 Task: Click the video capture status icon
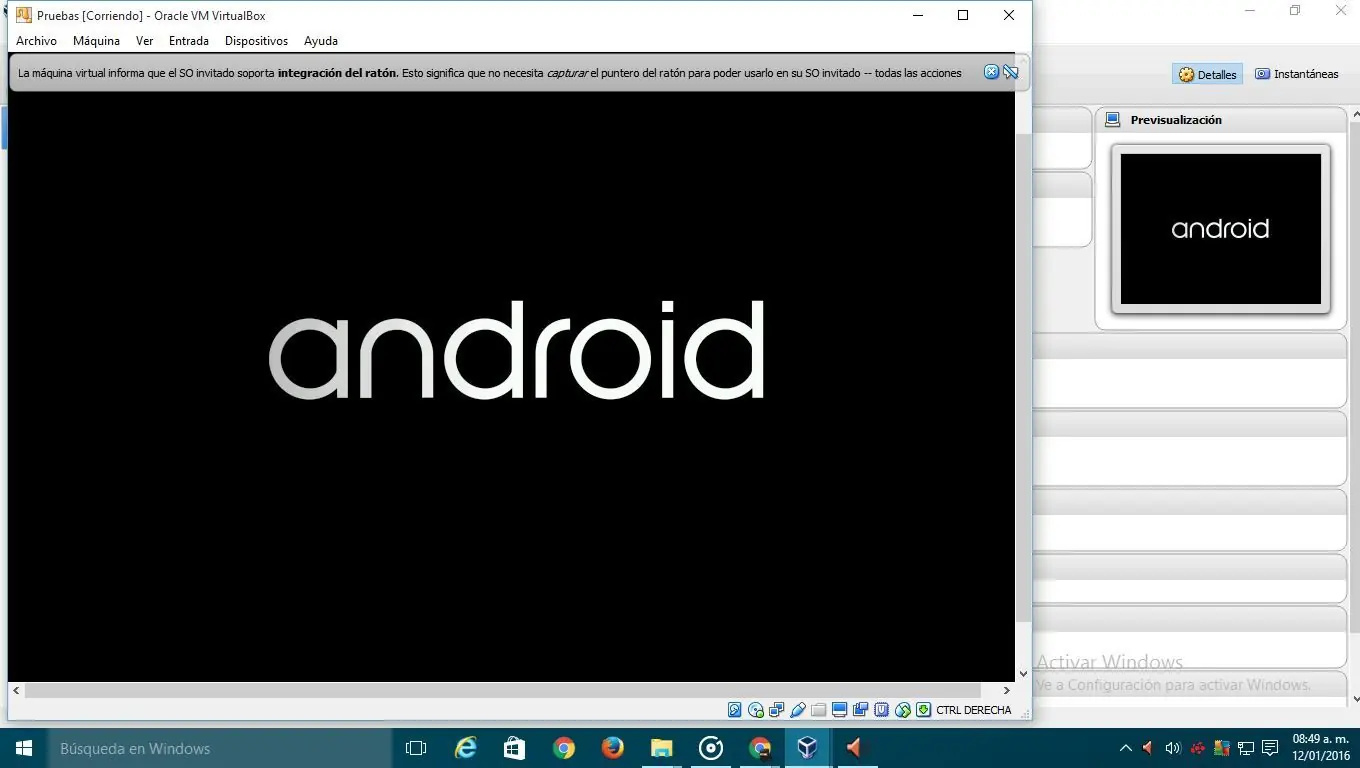point(861,710)
